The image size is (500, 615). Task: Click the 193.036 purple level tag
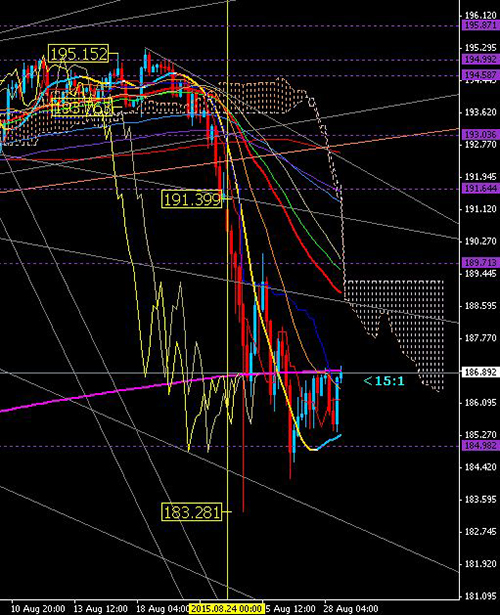pyautogui.click(x=480, y=135)
